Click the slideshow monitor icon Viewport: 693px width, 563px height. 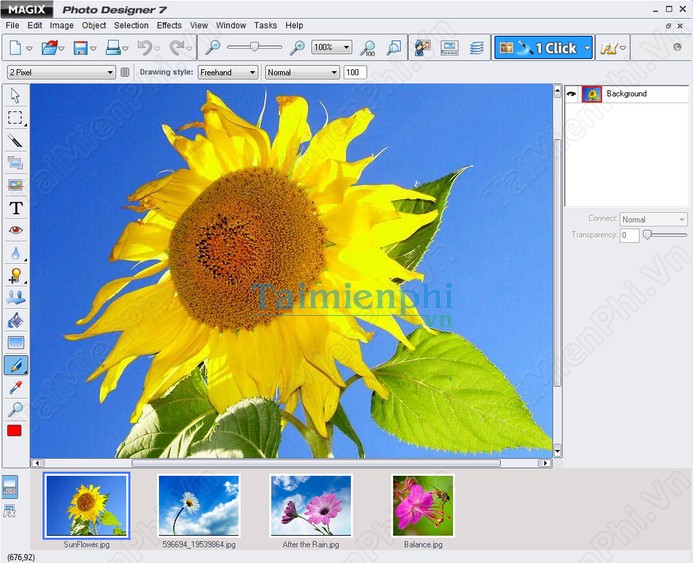pyautogui.click(x=449, y=48)
